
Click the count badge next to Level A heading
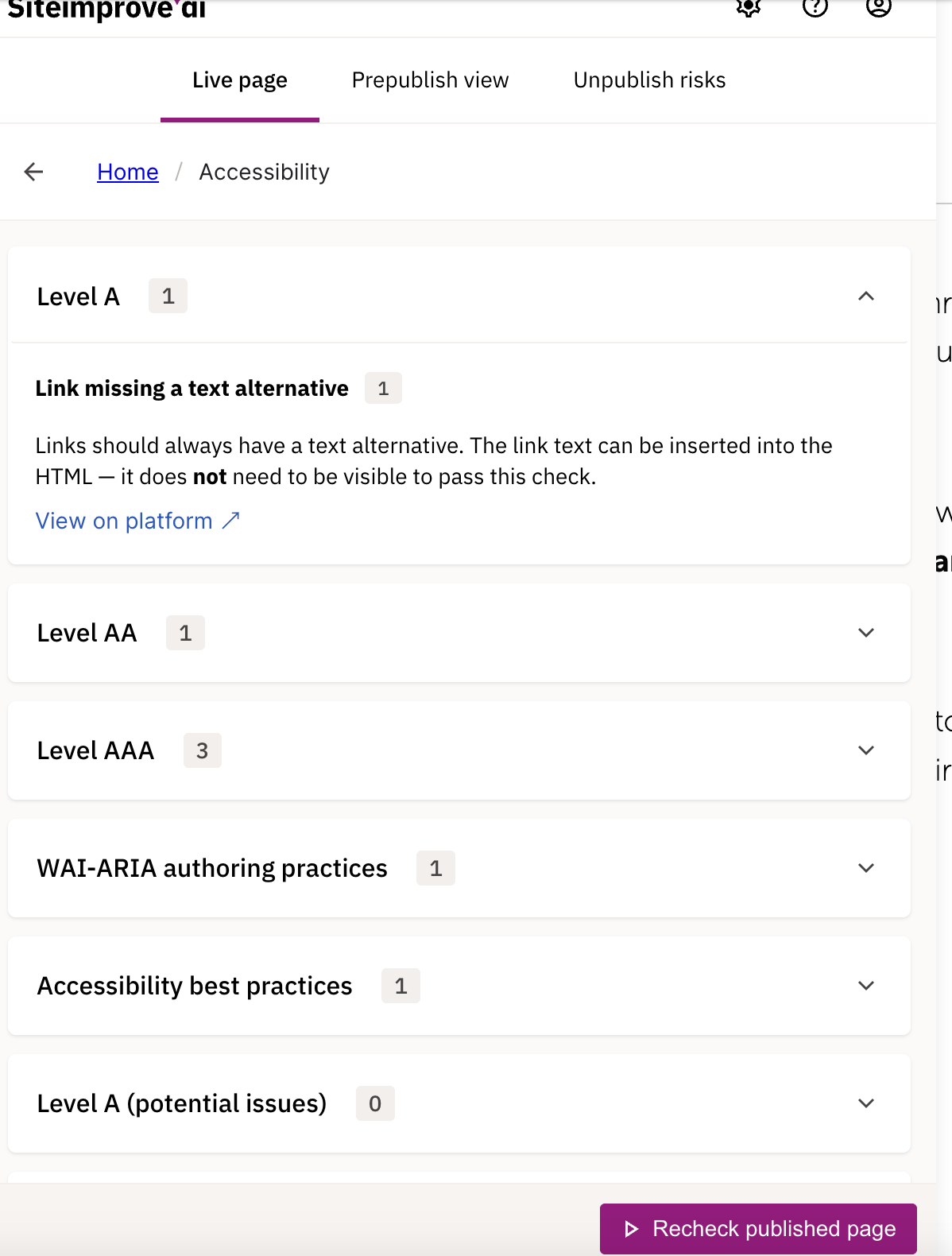point(168,296)
